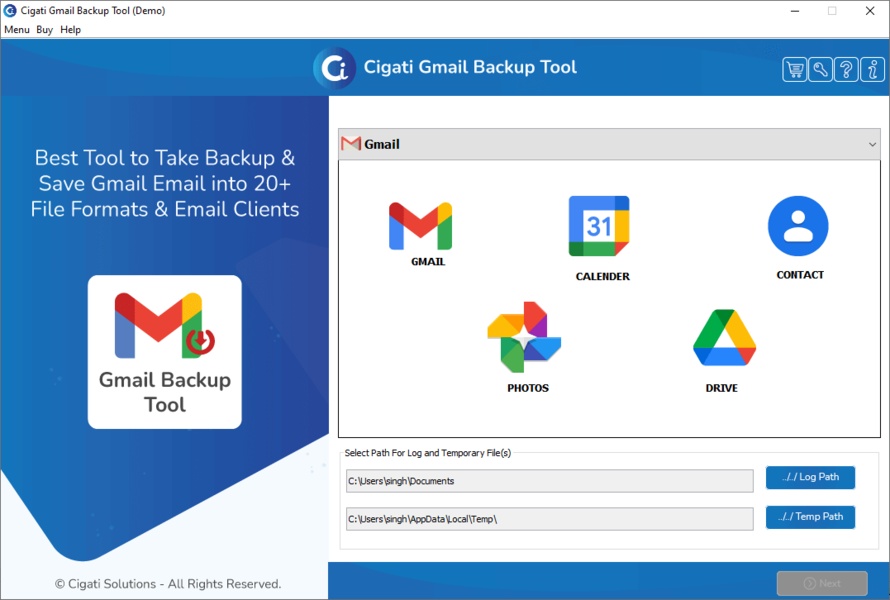The image size is (890, 600).
Task: Expand the Gmail source dropdown
Action: pos(873,144)
